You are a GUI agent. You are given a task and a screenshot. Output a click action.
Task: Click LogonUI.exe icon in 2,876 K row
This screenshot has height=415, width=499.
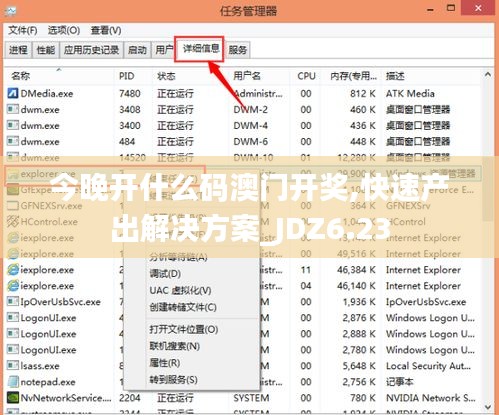click(13, 318)
